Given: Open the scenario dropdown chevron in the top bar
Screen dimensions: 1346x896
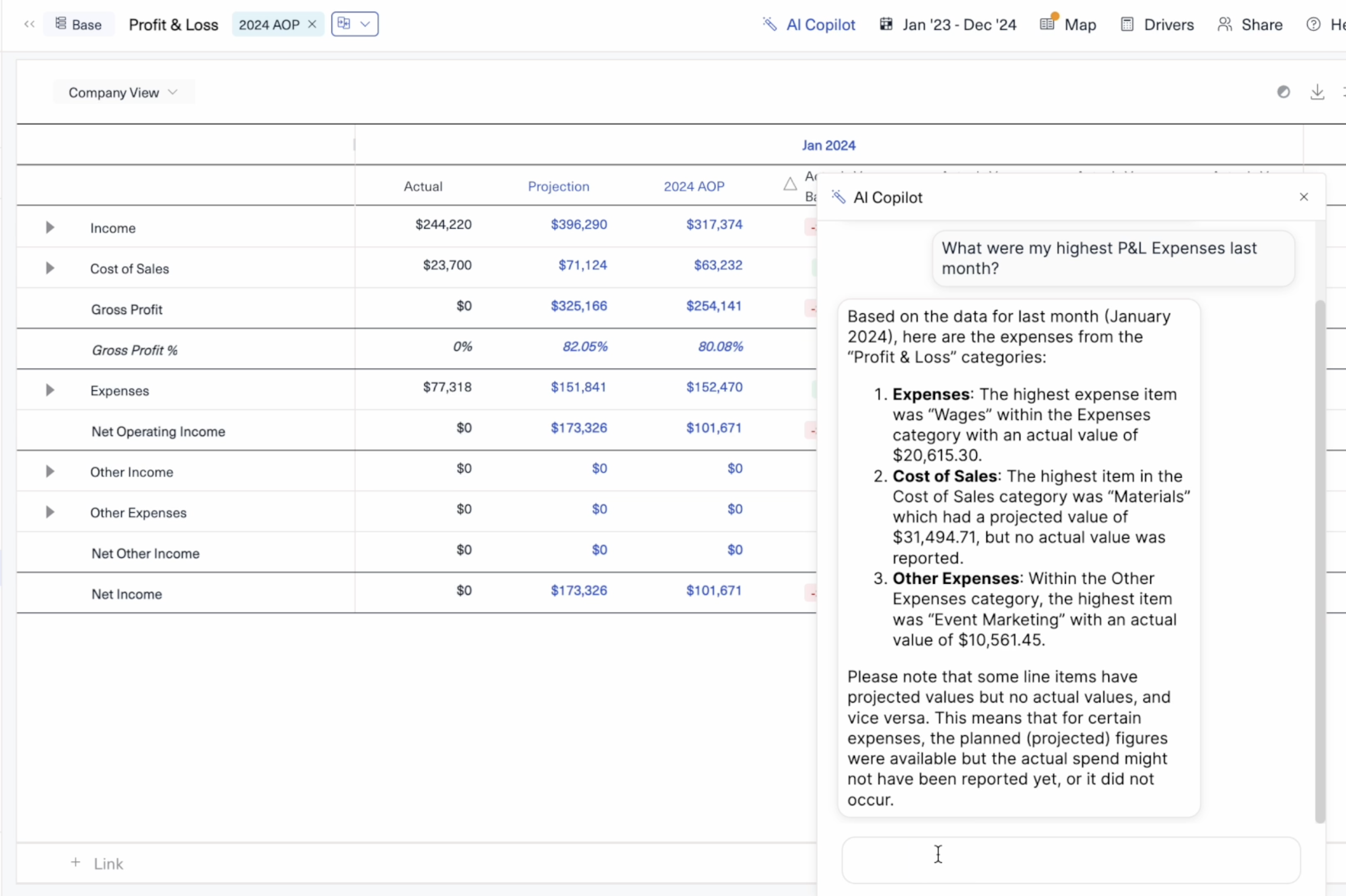Looking at the screenshot, I should (x=366, y=23).
